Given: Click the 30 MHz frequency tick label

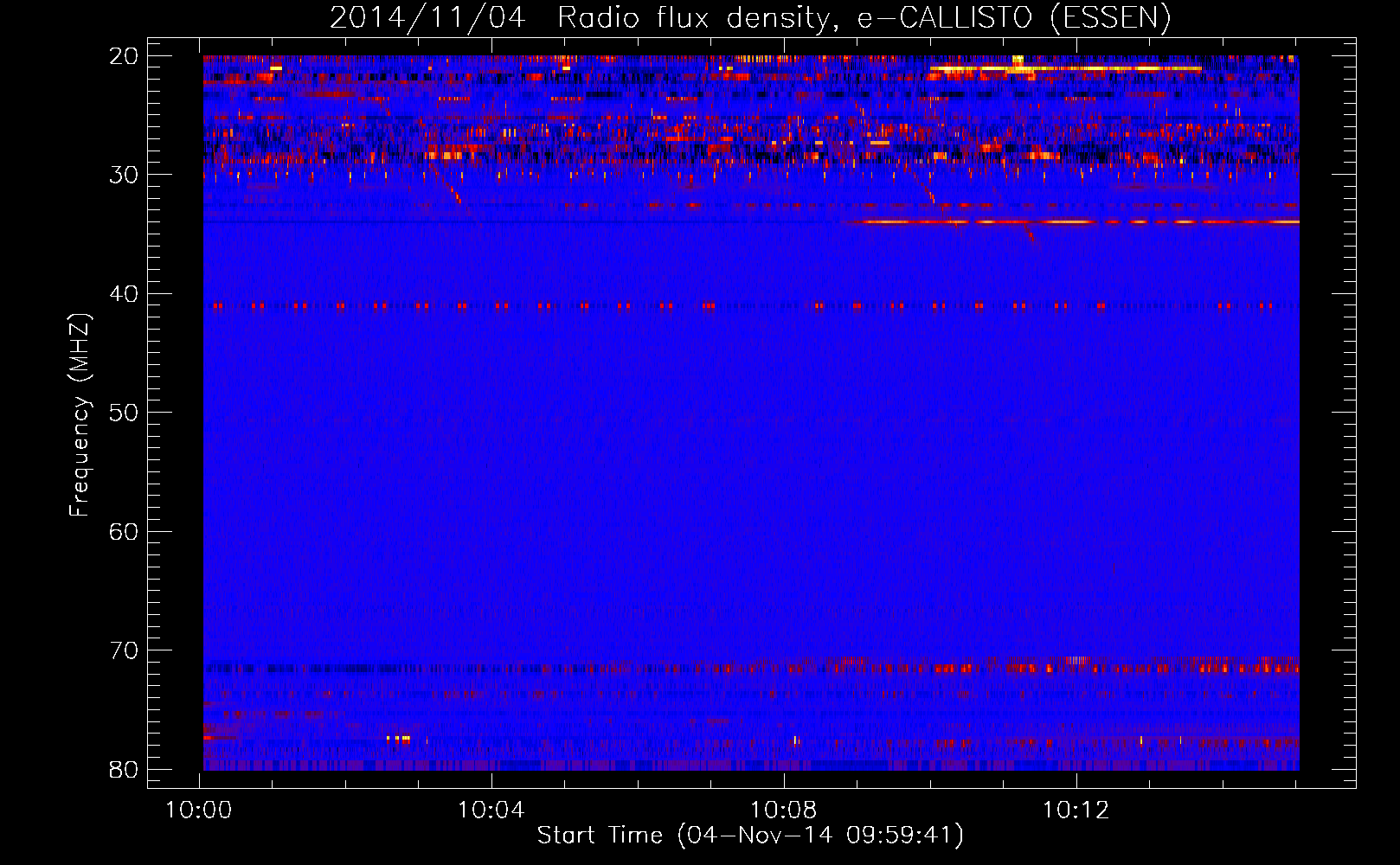Looking at the screenshot, I should [x=124, y=175].
